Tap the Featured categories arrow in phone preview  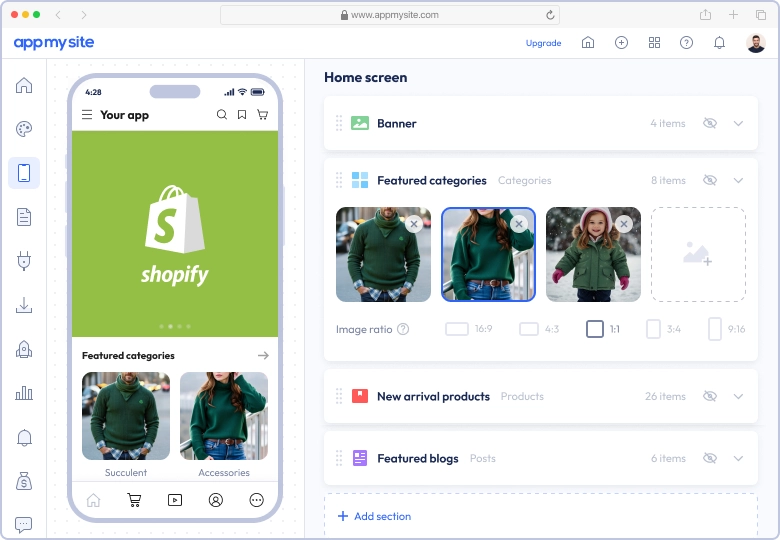(263, 356)
